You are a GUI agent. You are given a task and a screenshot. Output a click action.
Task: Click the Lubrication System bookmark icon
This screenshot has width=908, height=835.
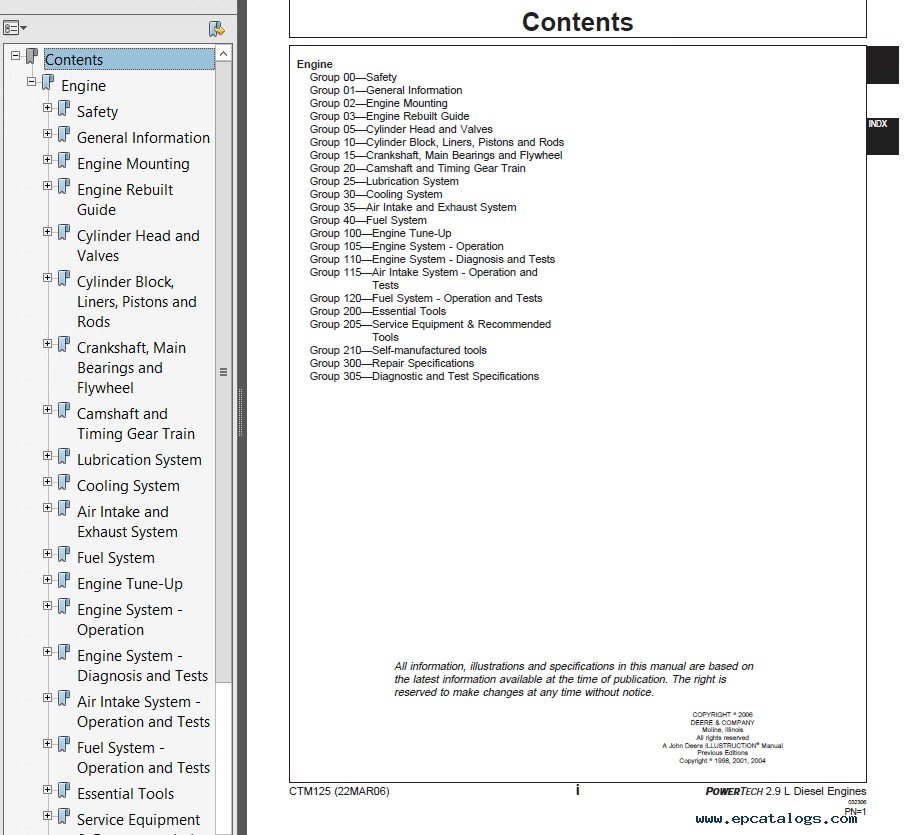(64, 456)
